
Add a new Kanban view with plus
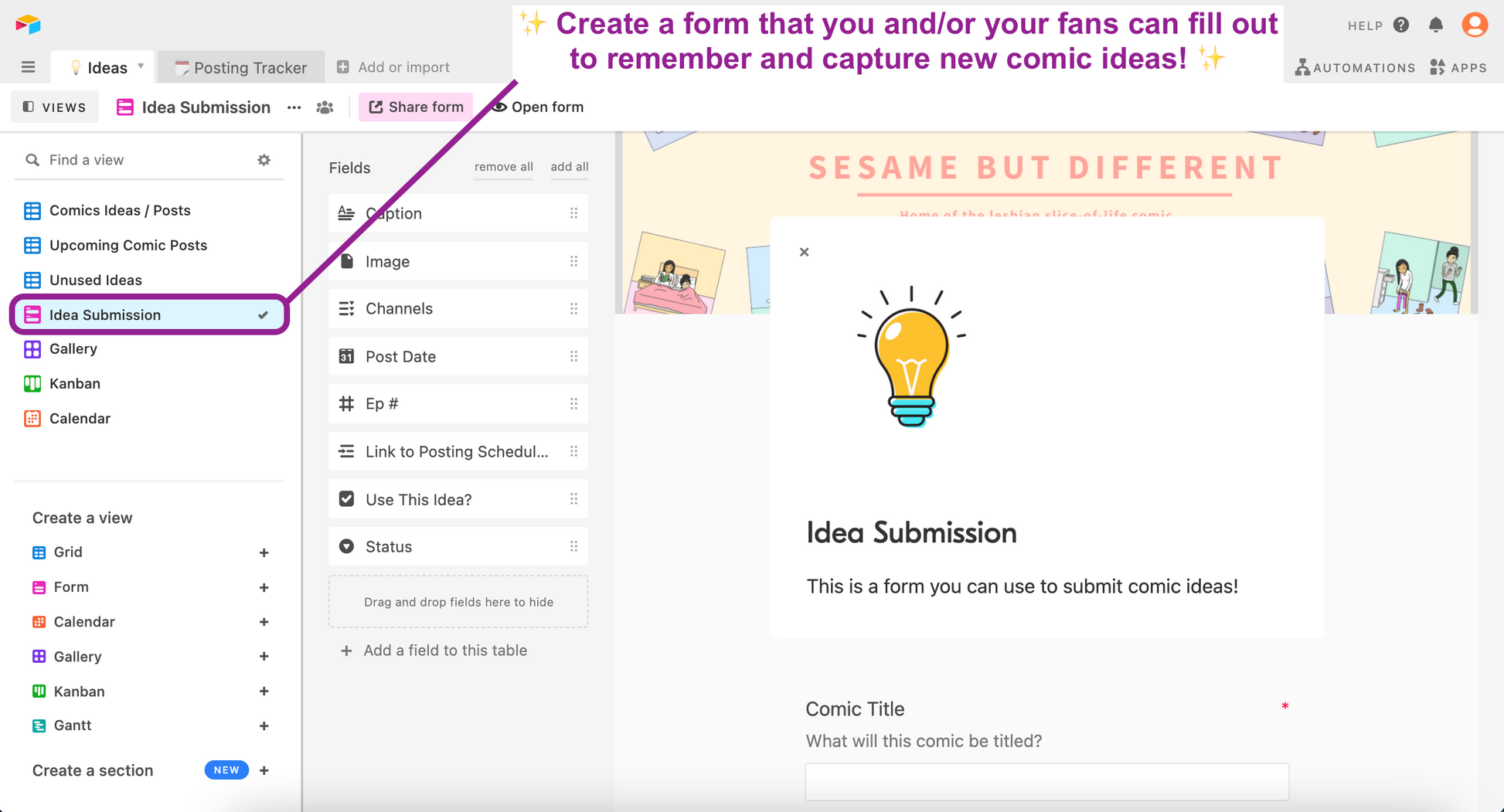click(264, 691)
